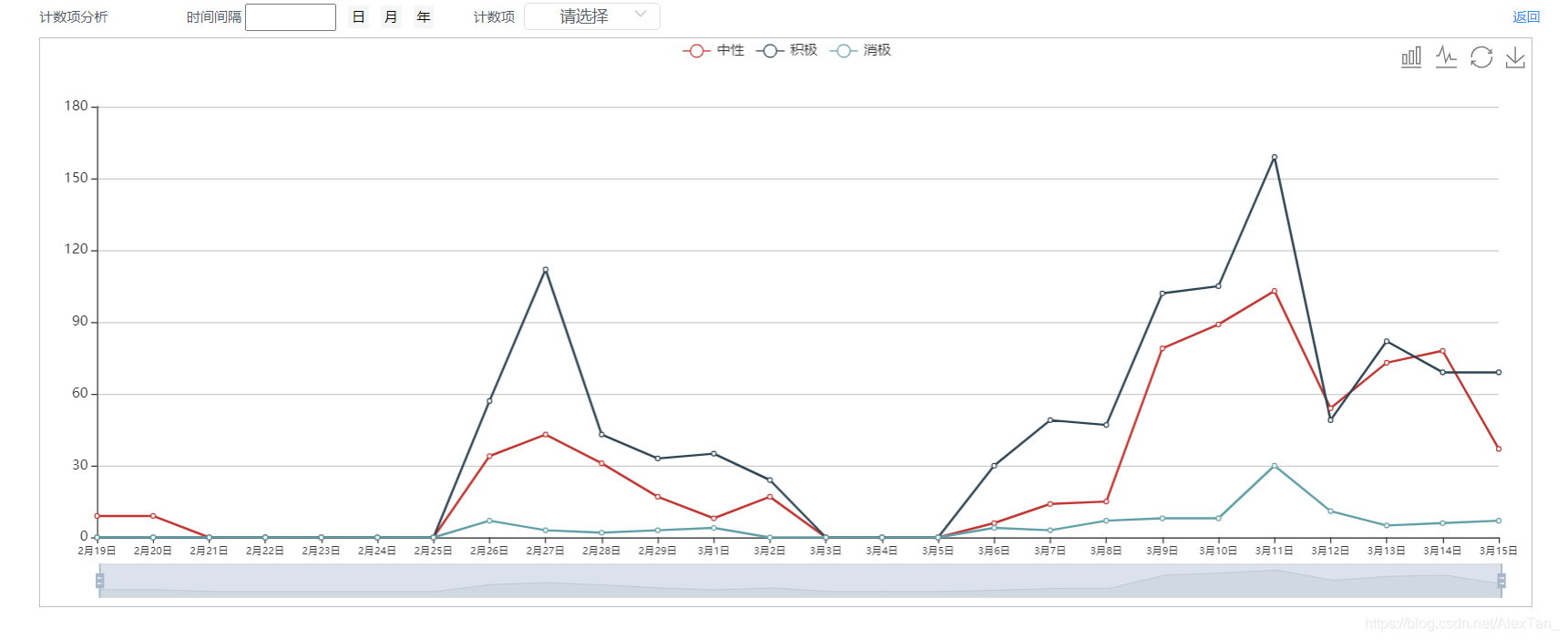Image resolution: width=1568 pixels, height=640 pixels.
Task: Click the 中性 point on 3月15日
Action: [x=1499, y=449]
